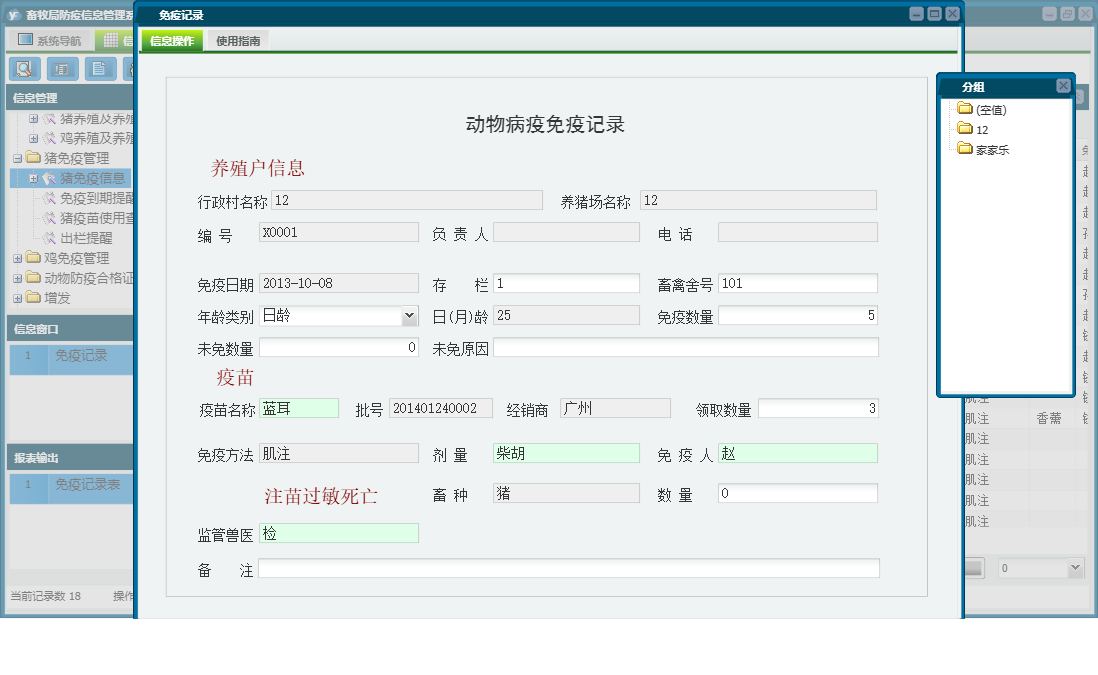Focus the 畜禽舍号 input field

[x=797, y=284]
